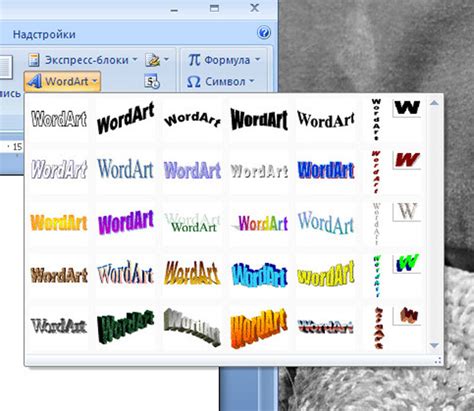Expand the Формула dropdown arrow

tap(257, 60)
